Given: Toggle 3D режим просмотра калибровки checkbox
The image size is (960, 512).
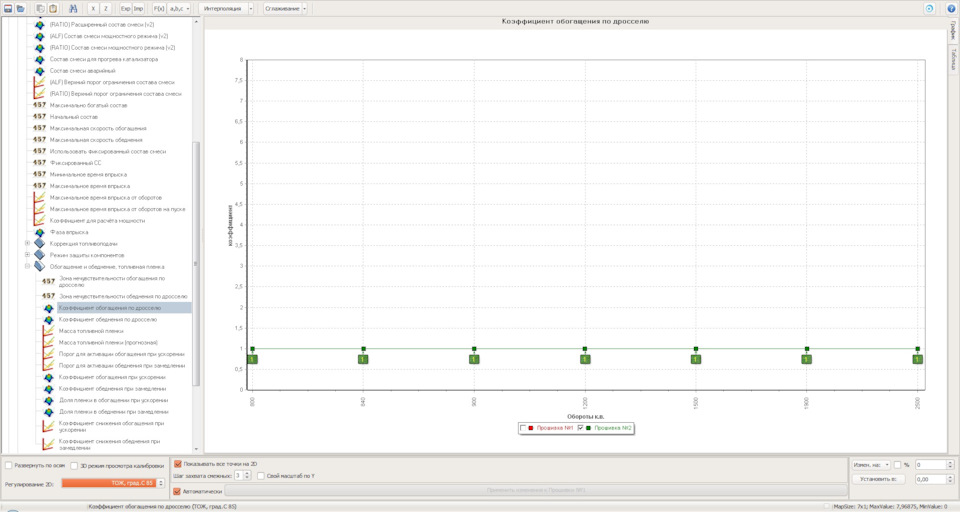Looking at the screenshot, I should coord(74,465).
